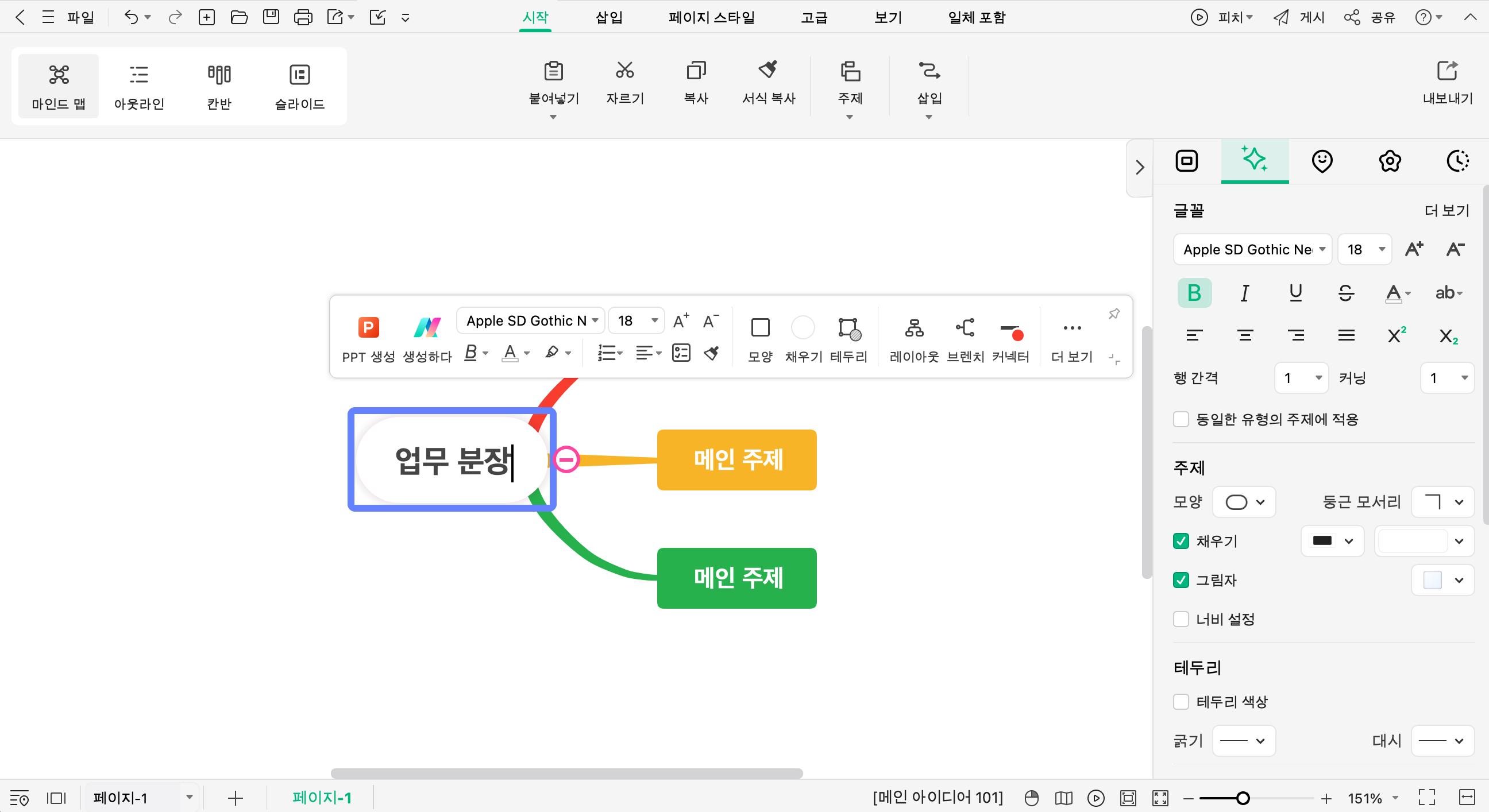This screenshot has width=1489, height=812.
Task: Switch to Outline (아웃라인) view
Action: (138, 87)
